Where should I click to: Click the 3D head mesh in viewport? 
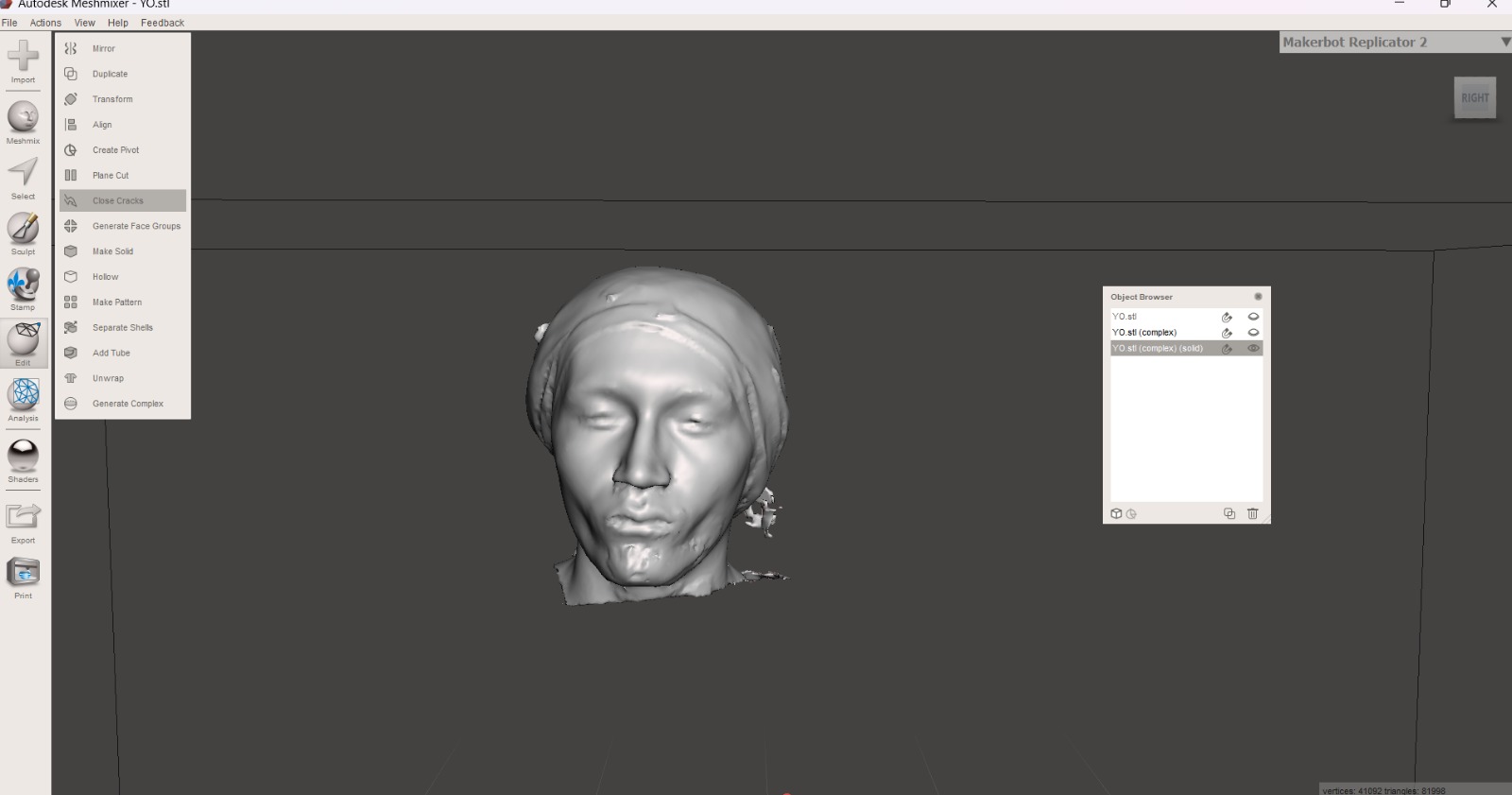(657, 435)
